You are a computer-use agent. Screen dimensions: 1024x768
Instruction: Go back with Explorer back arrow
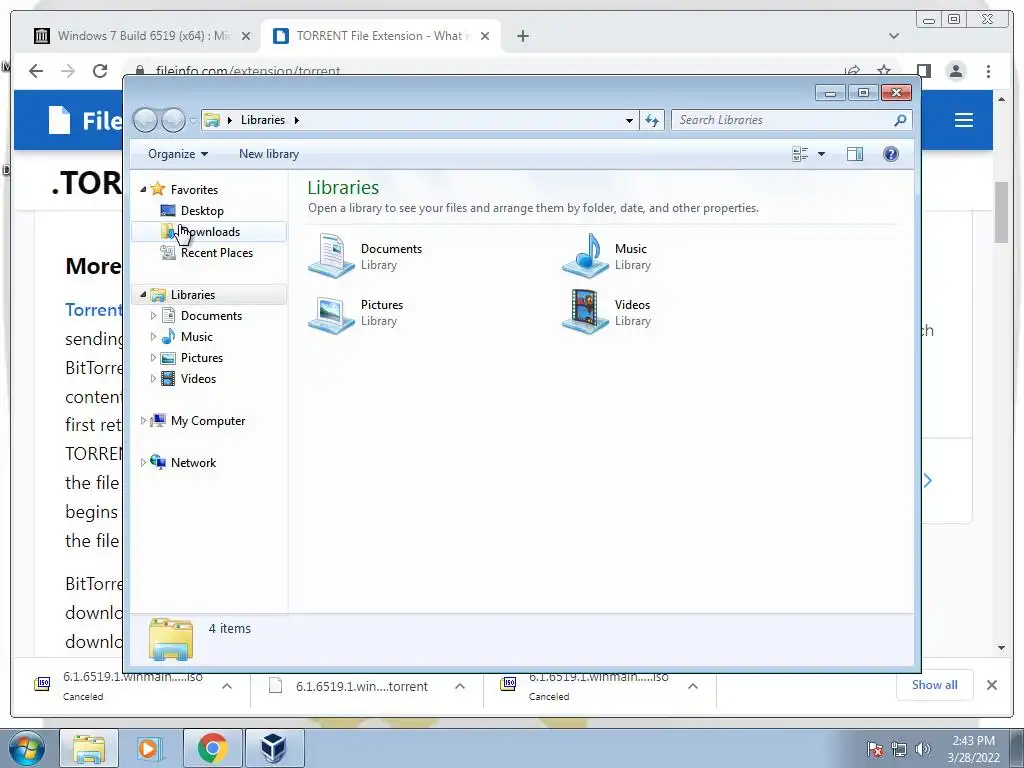[145, 120]
